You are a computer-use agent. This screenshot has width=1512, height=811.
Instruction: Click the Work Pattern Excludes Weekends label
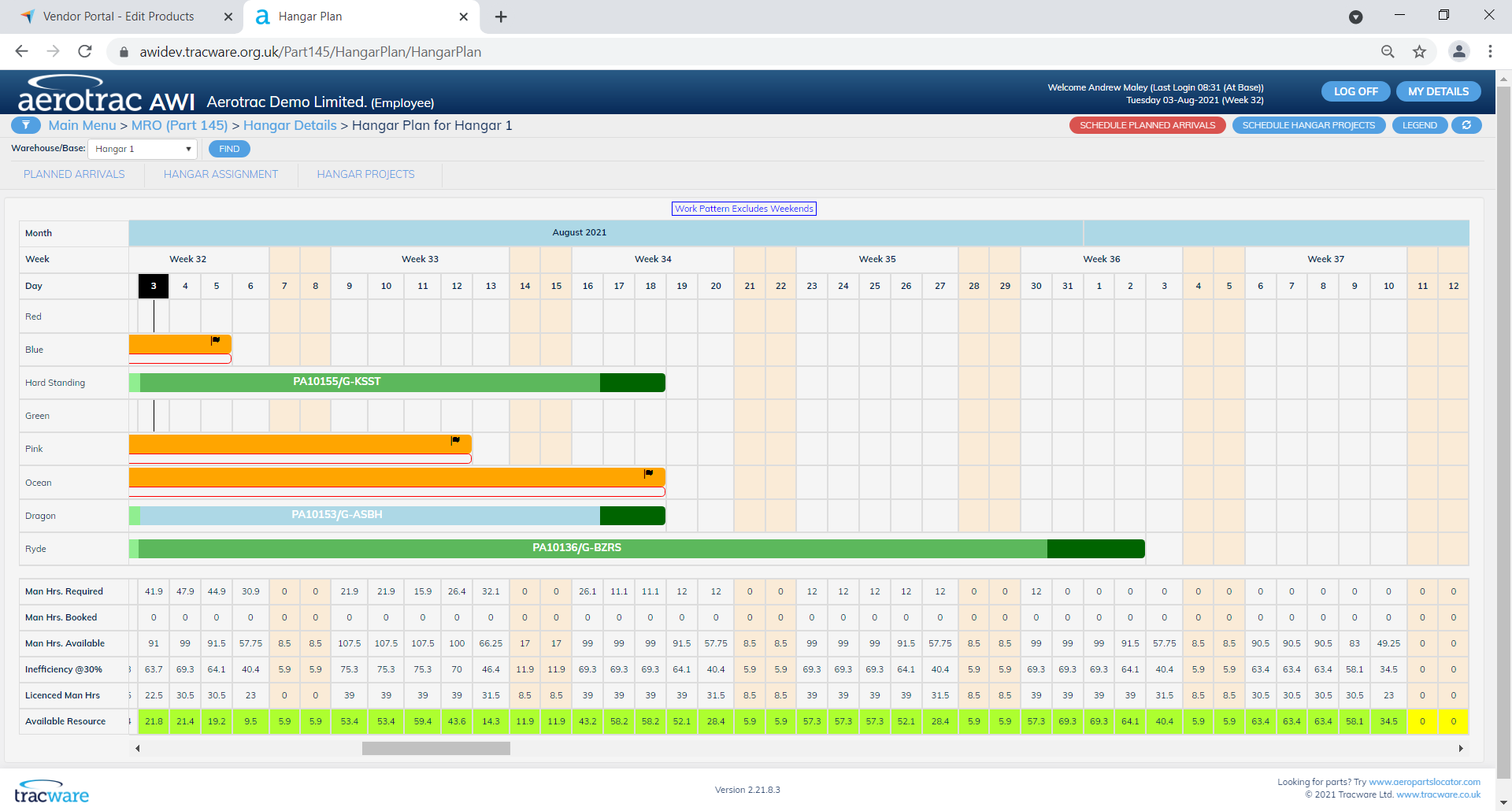[x=743, y=209]
